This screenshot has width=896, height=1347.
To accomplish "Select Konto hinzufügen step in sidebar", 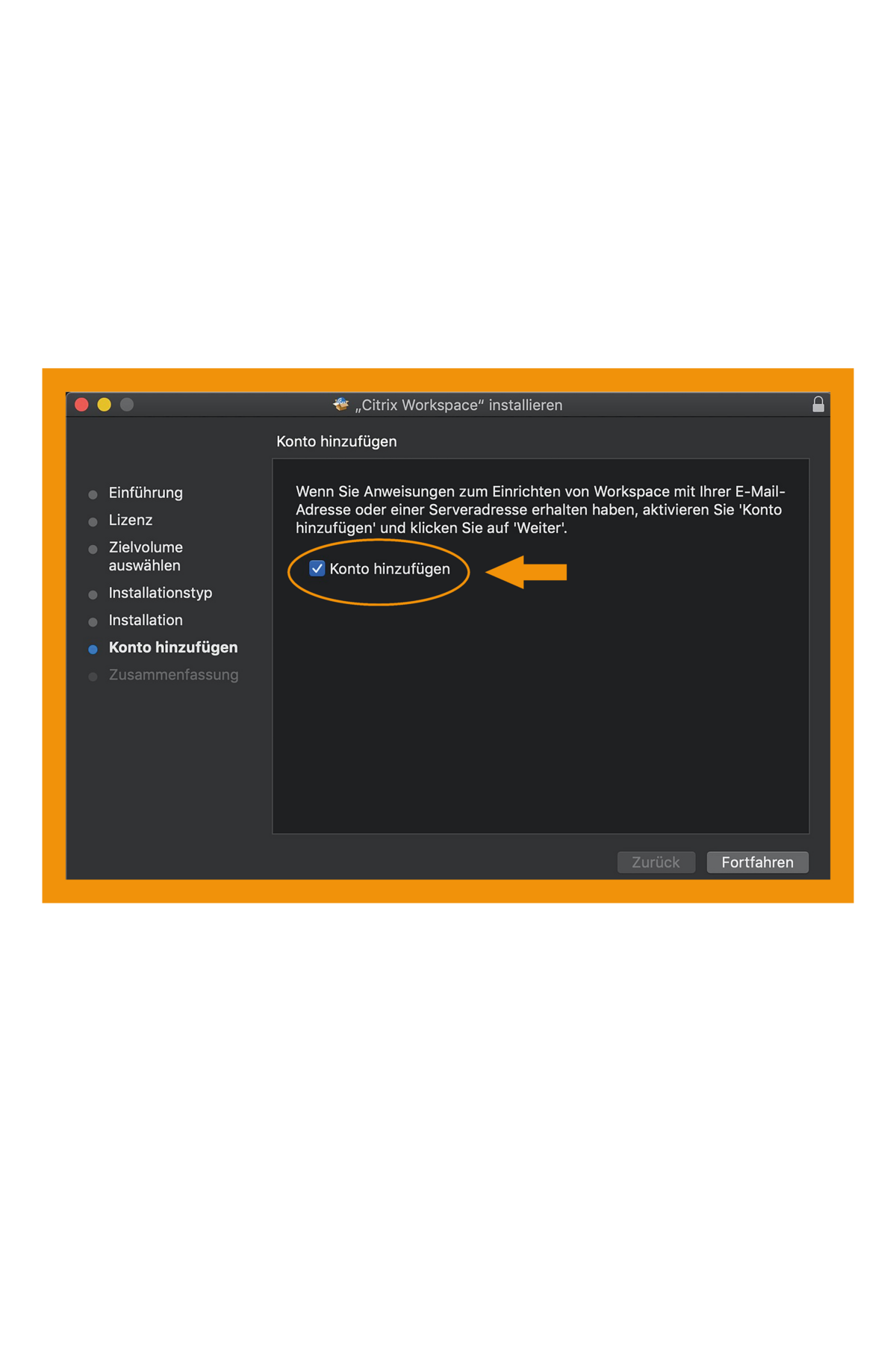I will (173, 647).
